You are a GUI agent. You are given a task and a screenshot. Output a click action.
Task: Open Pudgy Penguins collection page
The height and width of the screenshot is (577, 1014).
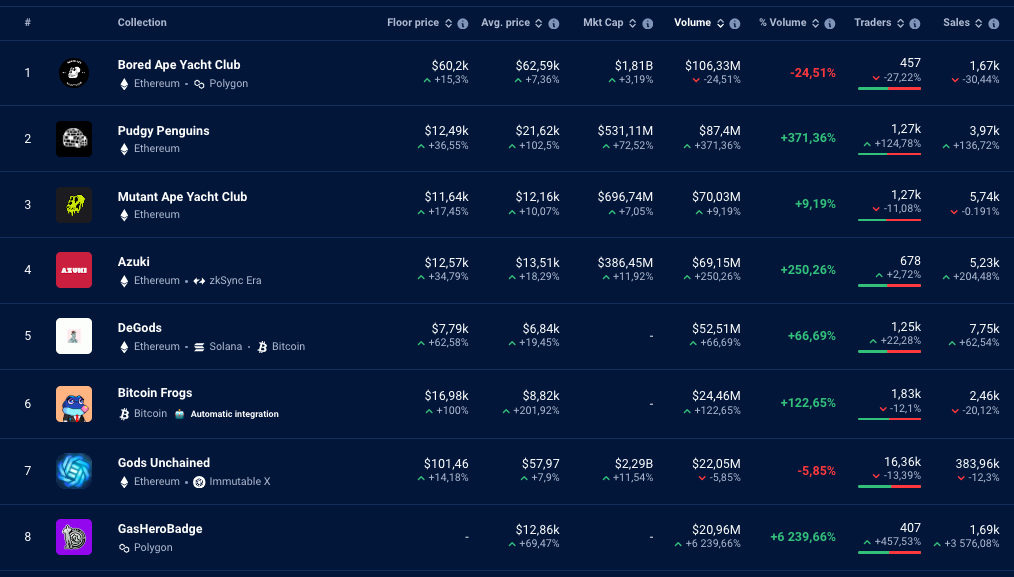point(164,131)
